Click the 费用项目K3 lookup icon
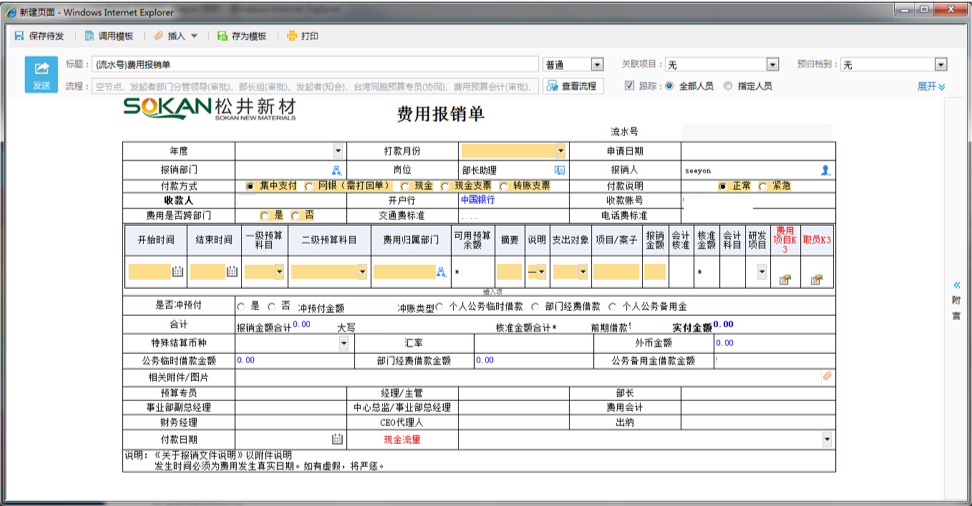This screenshot has width=972, height=506. click(785, 280)
